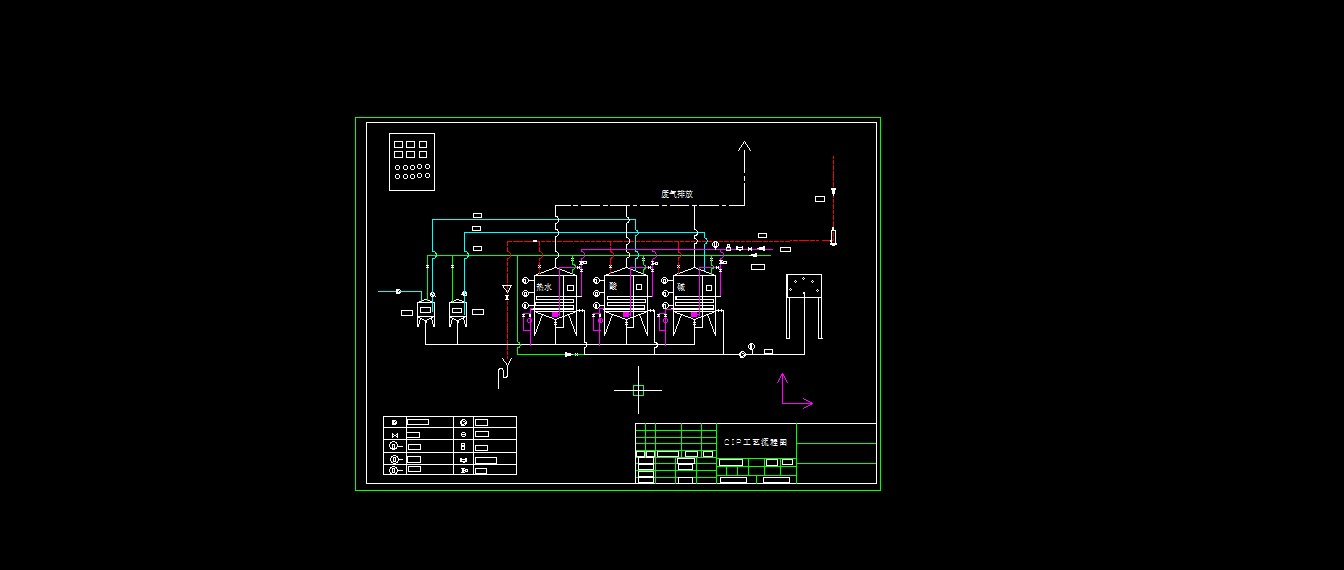The image size is (1344, 570).
Task: Select the 碱 alkali tank
Action: [695, 299]
